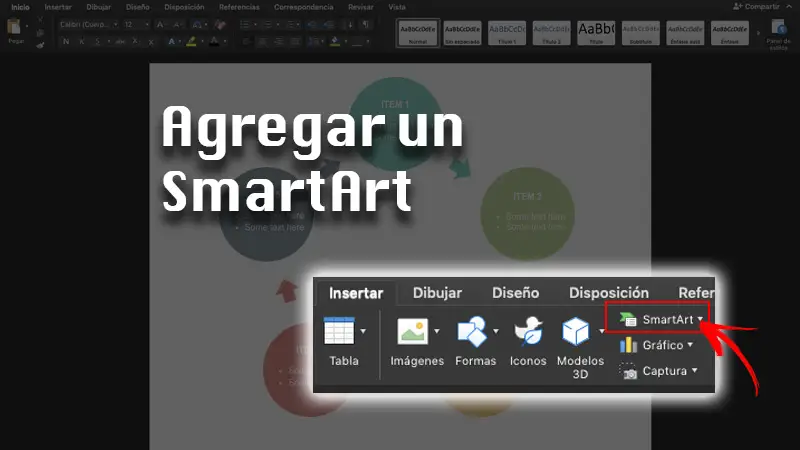Click the Pegar paste icon
This screenshot has height=450, width=800.
tap(15, 27)
